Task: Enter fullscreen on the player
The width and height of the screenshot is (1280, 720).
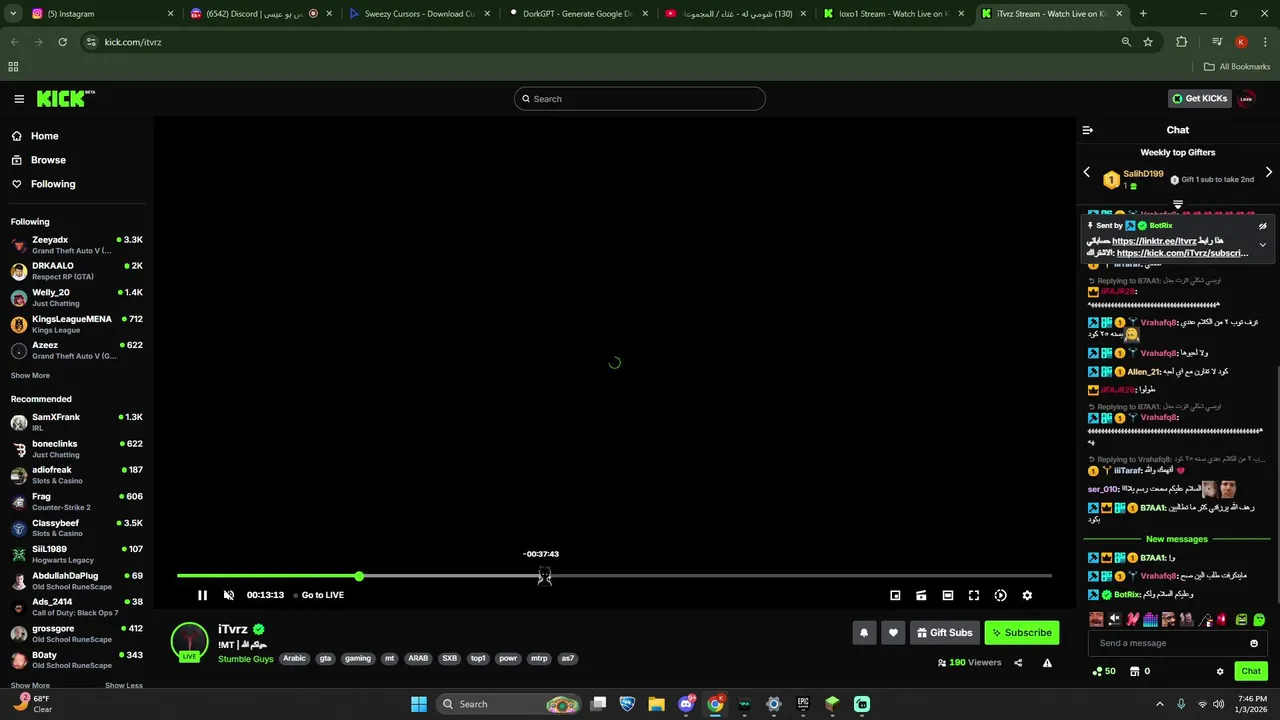Action: [x=974, y=595]
